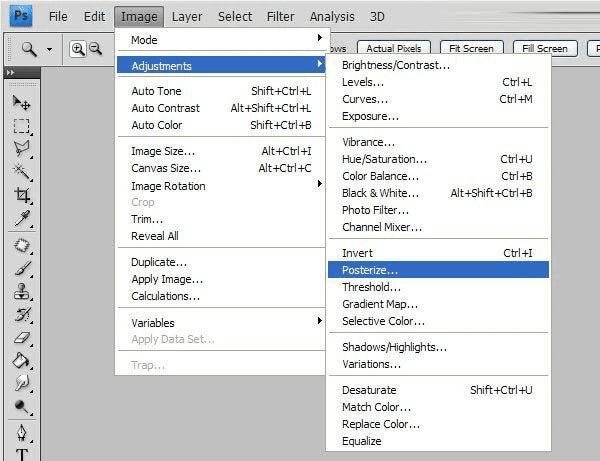This screenshot has height=461, width=600.
Task: Open the 3D menu
Action: (377, 16)
